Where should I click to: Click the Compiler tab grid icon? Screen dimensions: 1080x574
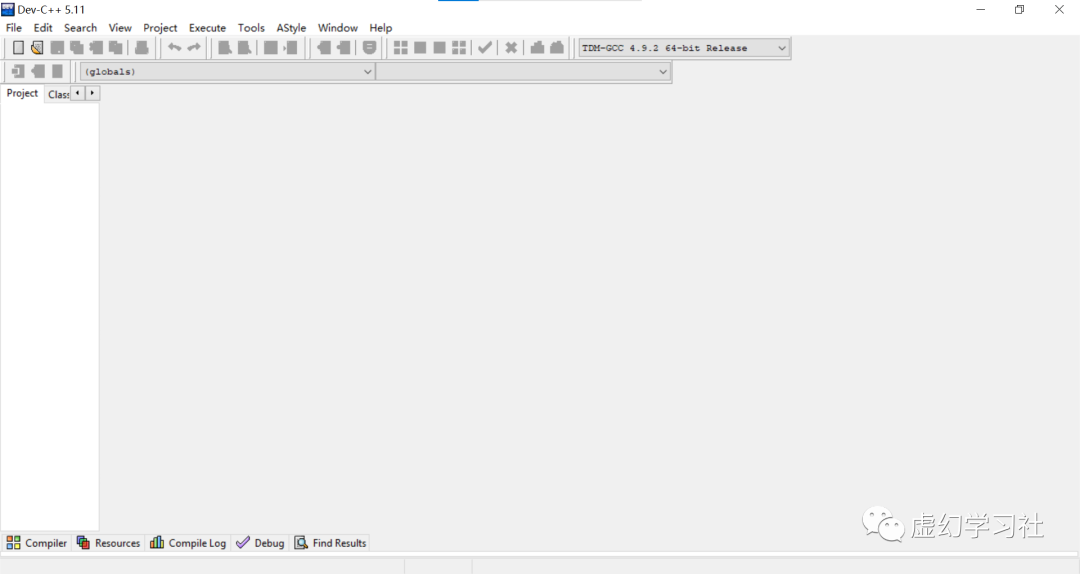click(13, 543)
